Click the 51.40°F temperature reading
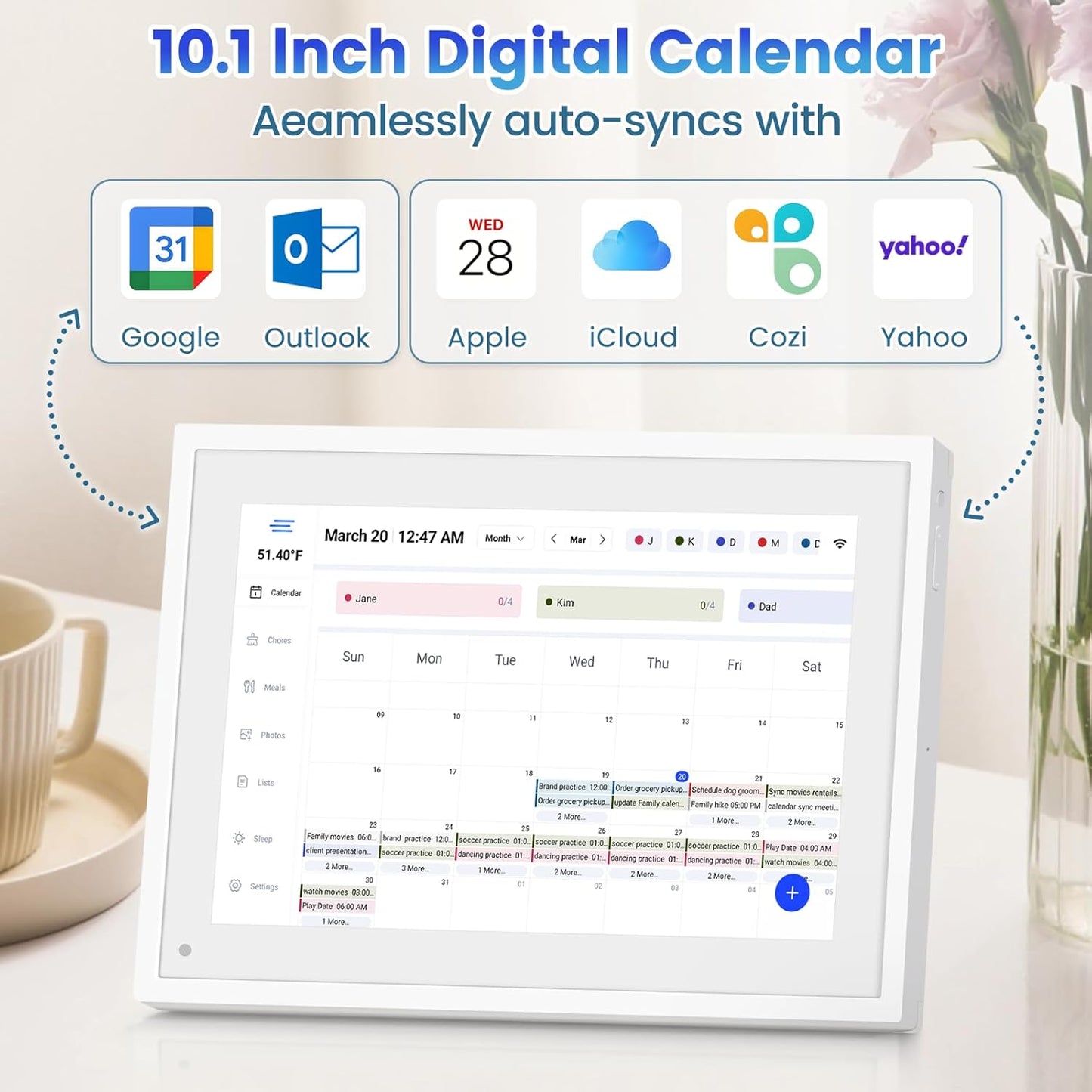Viewport: 1092px width, 1092px height. pos(280,555)
